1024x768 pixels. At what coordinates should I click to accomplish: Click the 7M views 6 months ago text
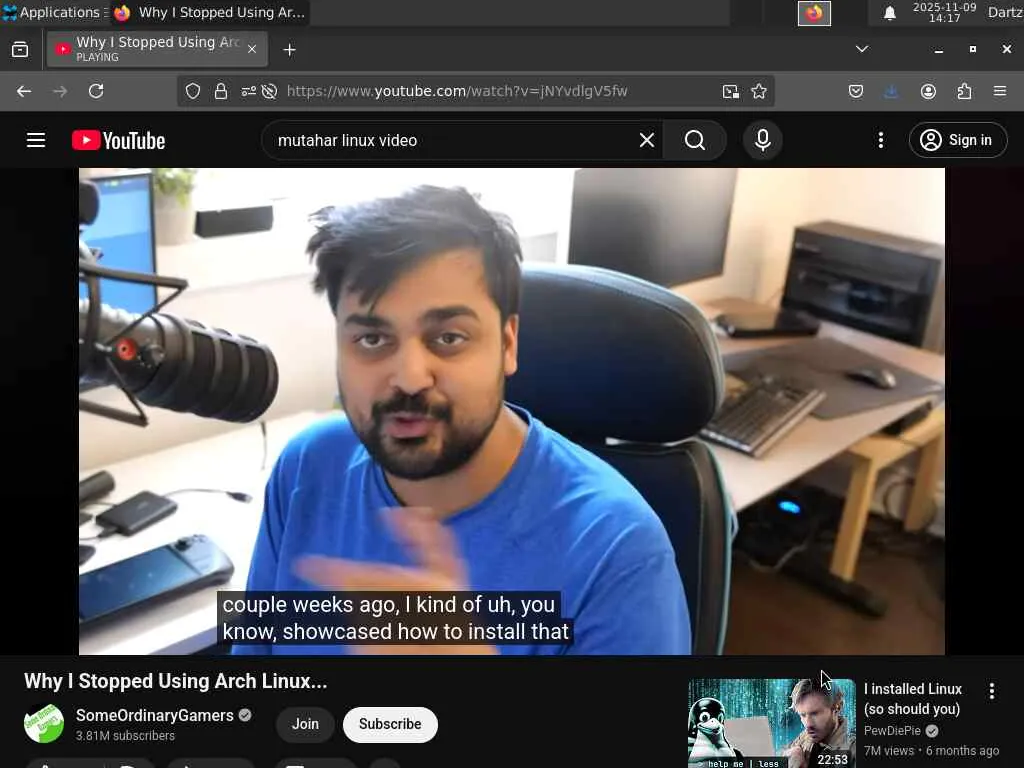[x=931, y=751]
